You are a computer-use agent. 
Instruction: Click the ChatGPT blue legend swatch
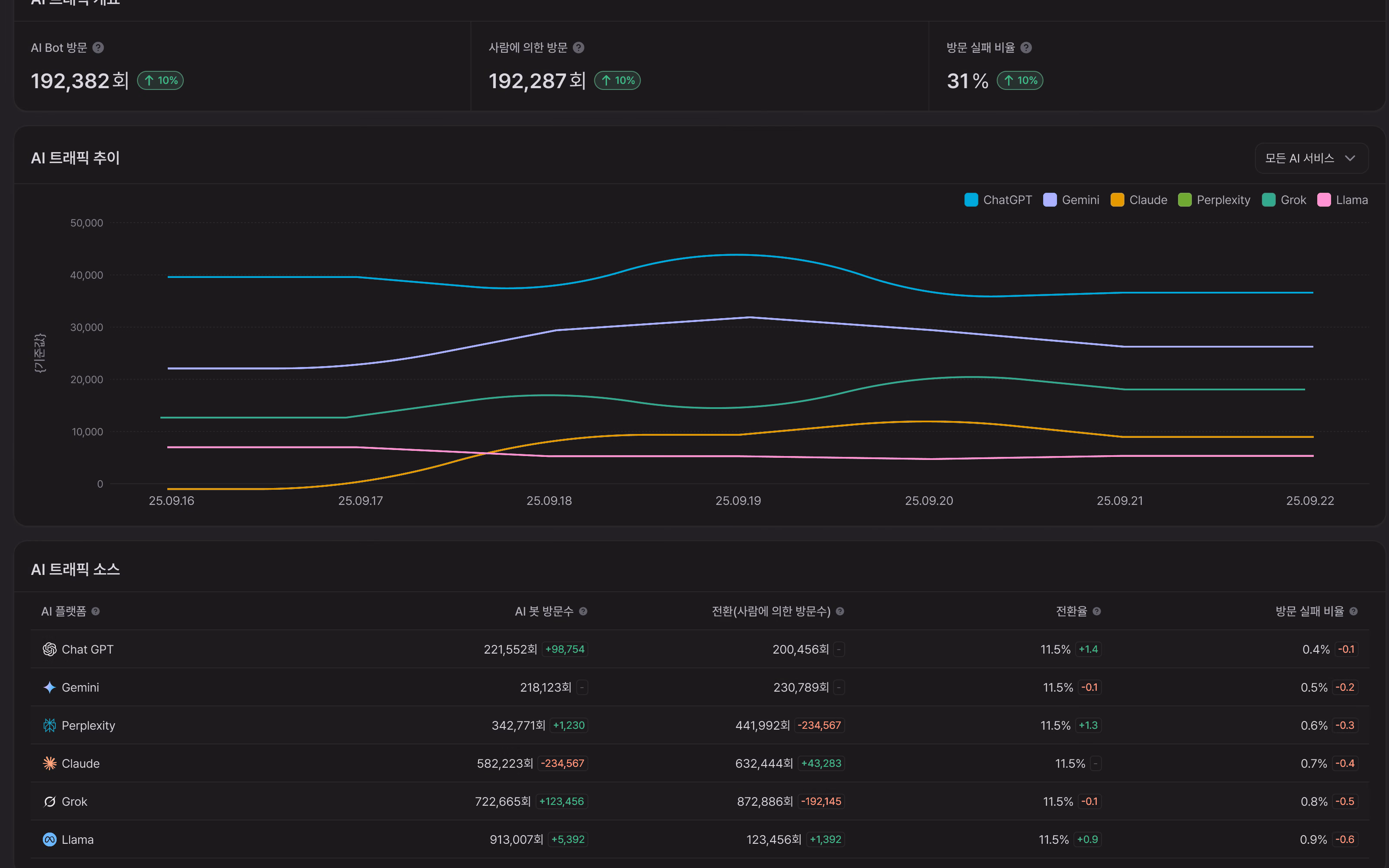click(971, 200)
